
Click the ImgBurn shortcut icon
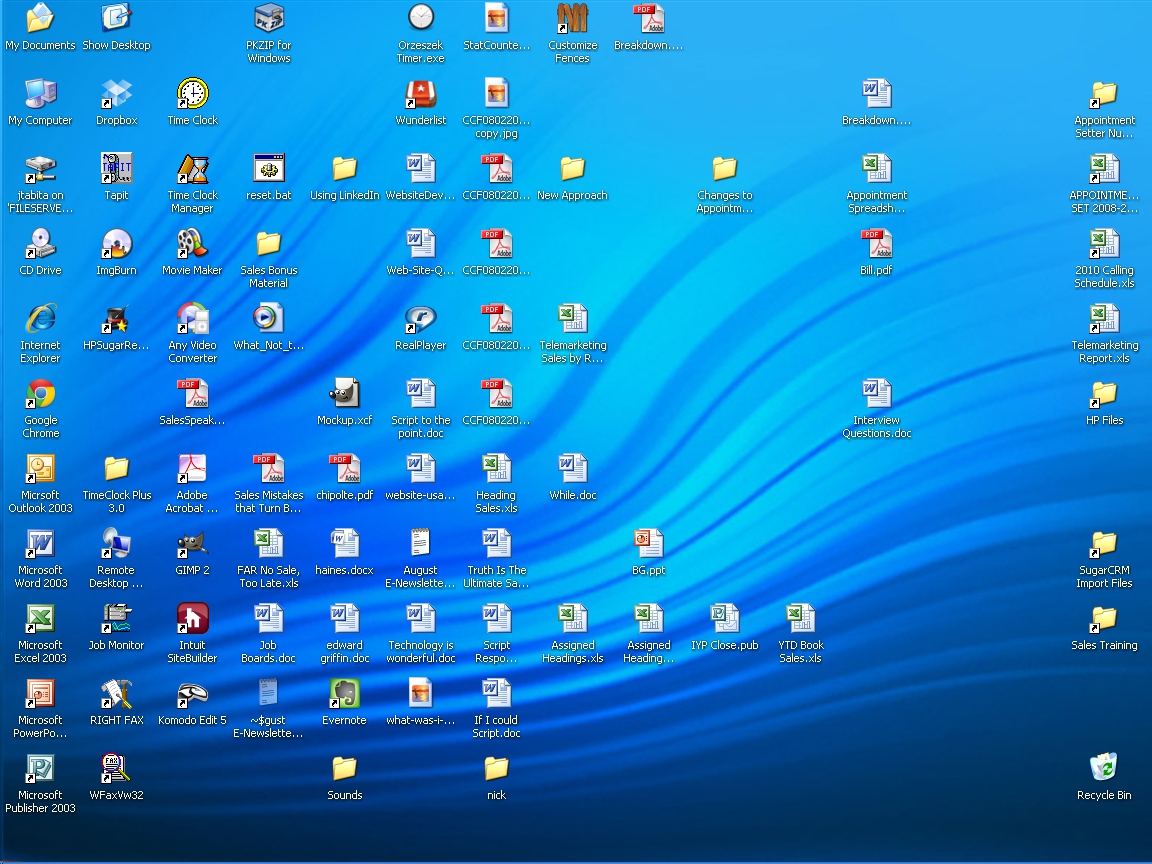(117, 245)
